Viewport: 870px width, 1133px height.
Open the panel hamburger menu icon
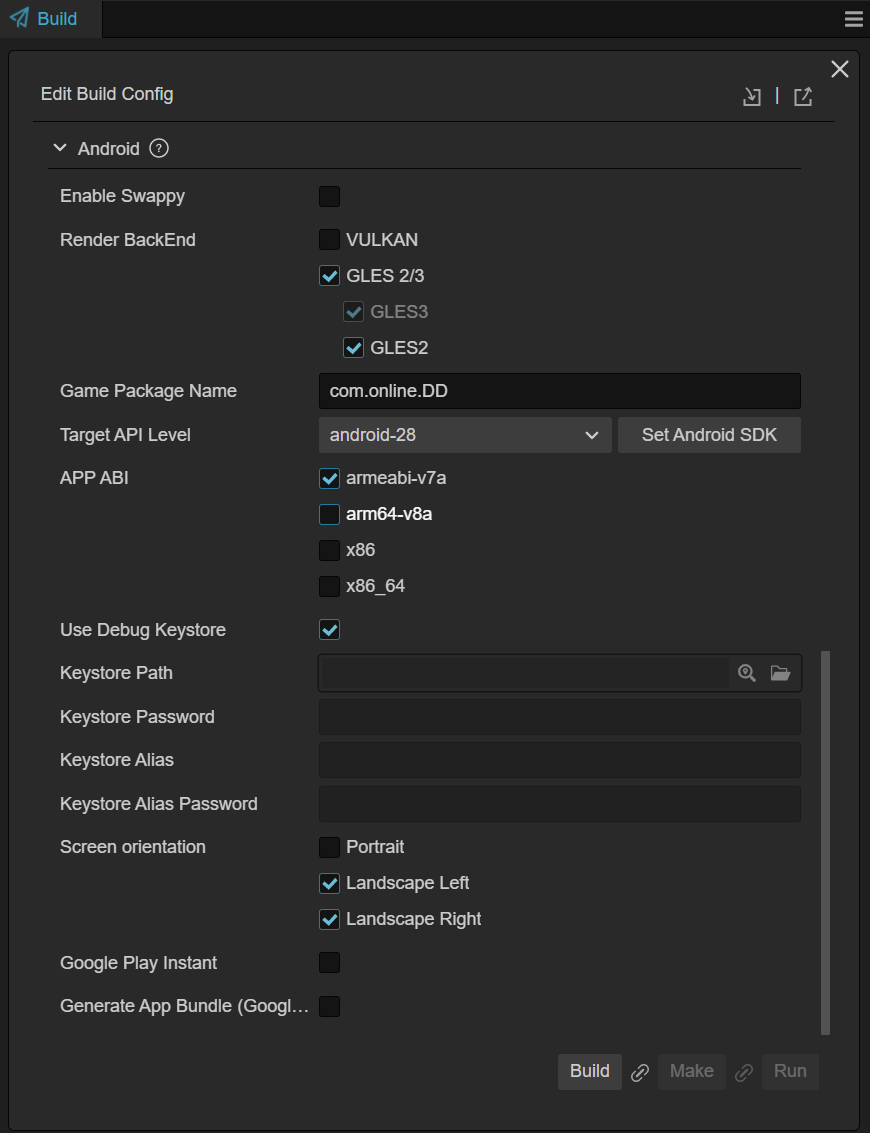point(854,19)
